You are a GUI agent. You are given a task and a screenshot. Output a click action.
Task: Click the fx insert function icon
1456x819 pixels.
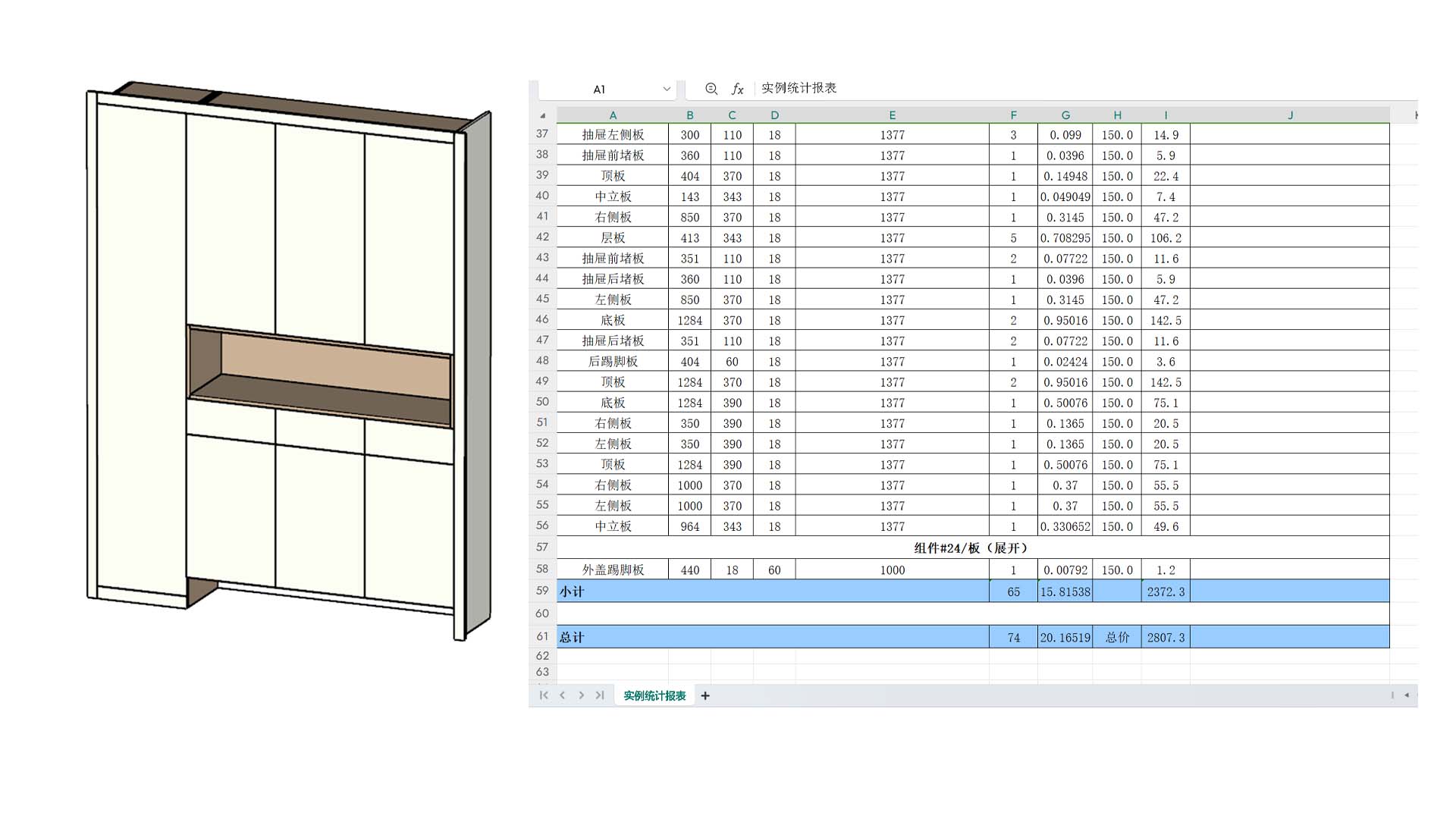click(x=737, y=89)
